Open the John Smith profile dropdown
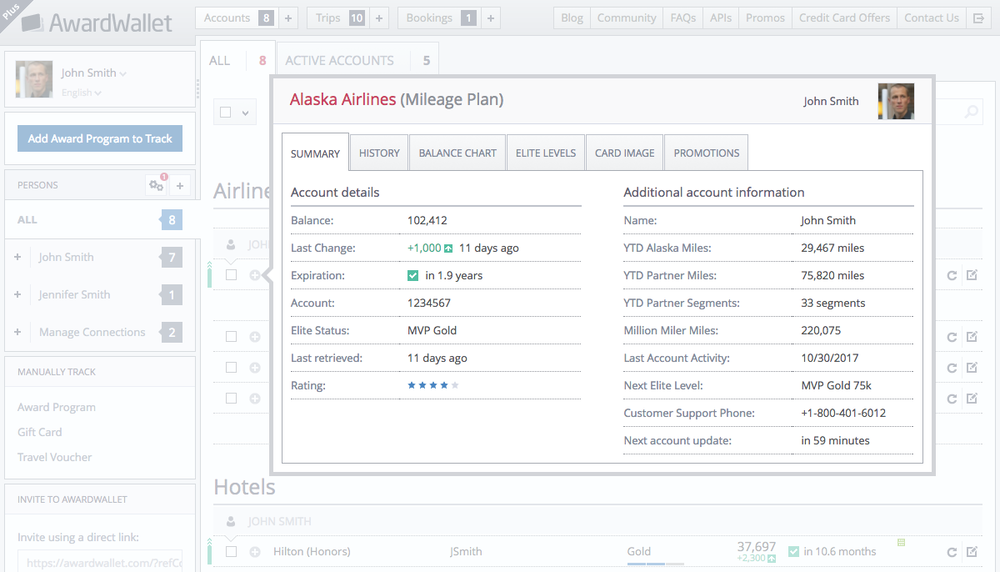The height and width of the screenshot is (572, 1000). [x=93, y=73]
